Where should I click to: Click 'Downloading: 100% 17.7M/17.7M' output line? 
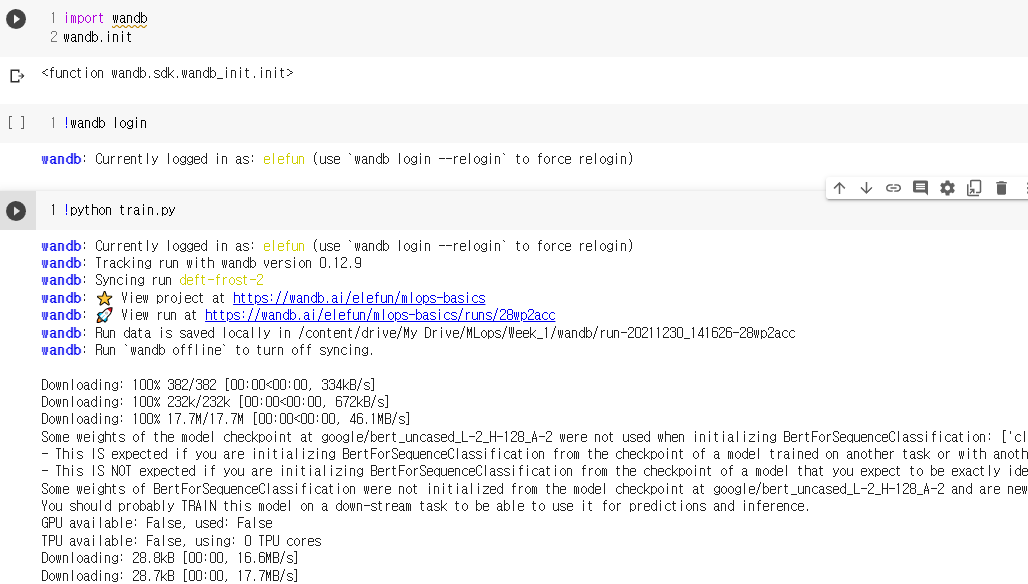(226, 419)
